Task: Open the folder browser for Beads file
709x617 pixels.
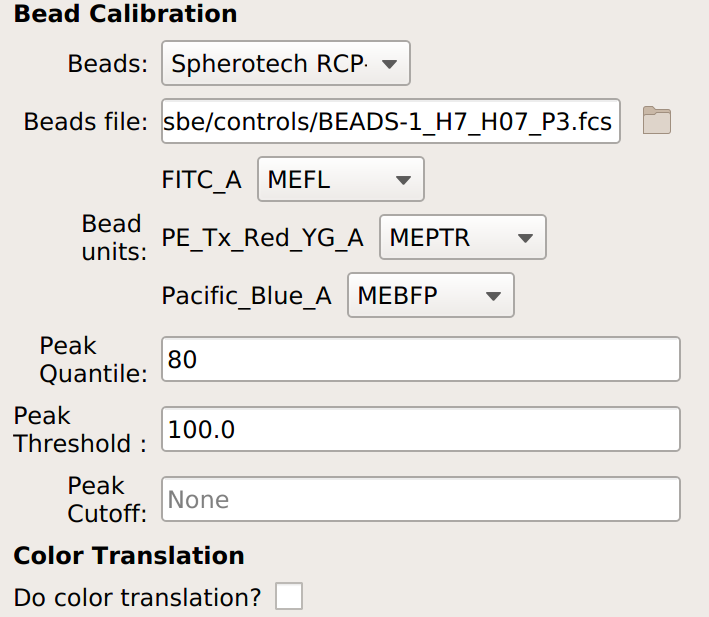Action: click(x=657, y=121)
